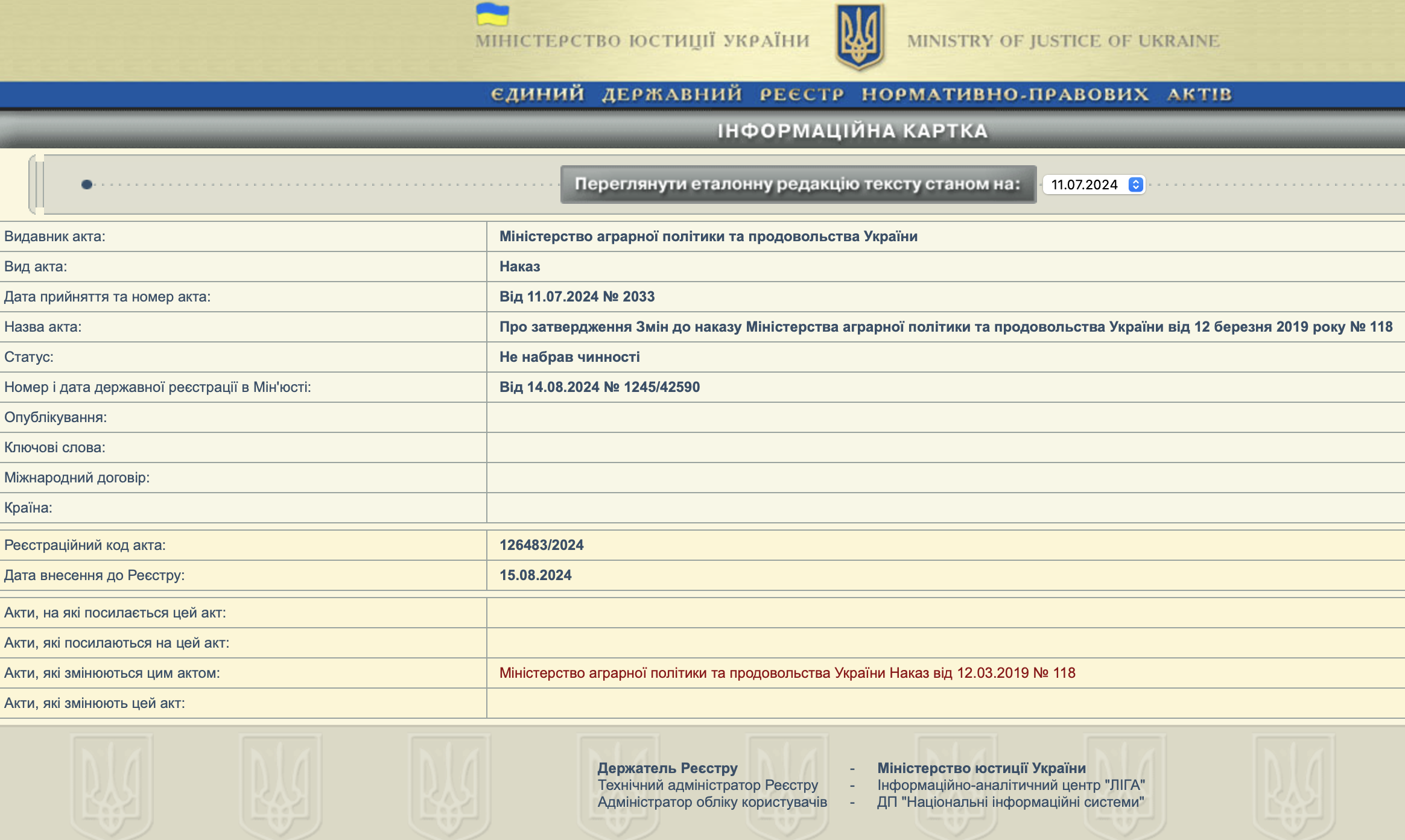Screen dimensions: 1405x840
Task: Click the Ukrainian trident coat of arms emblem
Action: coord(859,37)
